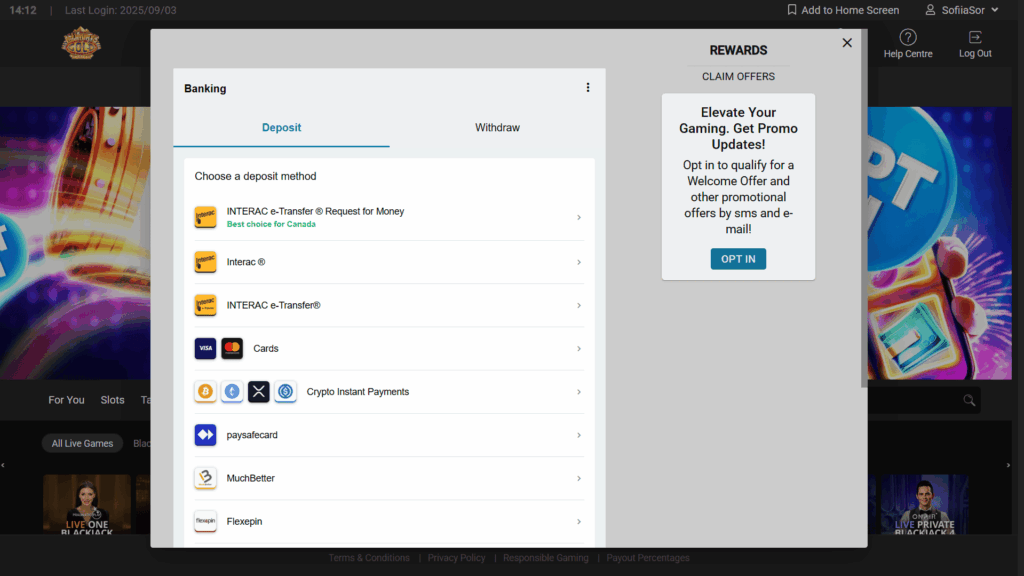Expand INTERAC e-Transfer Request for Money chevron
Screen dimensions: 1024x576
pos(579,218)
